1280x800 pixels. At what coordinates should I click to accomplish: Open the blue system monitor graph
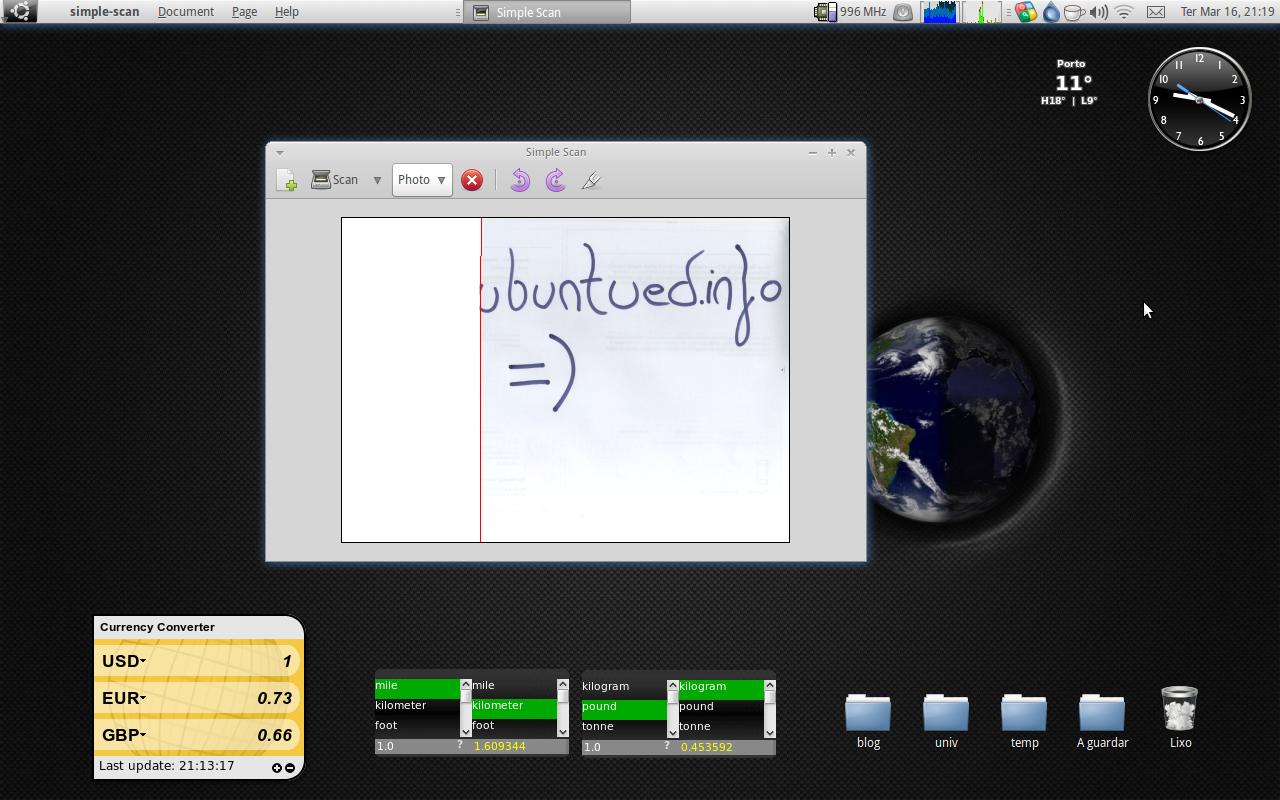click(939, 12)
